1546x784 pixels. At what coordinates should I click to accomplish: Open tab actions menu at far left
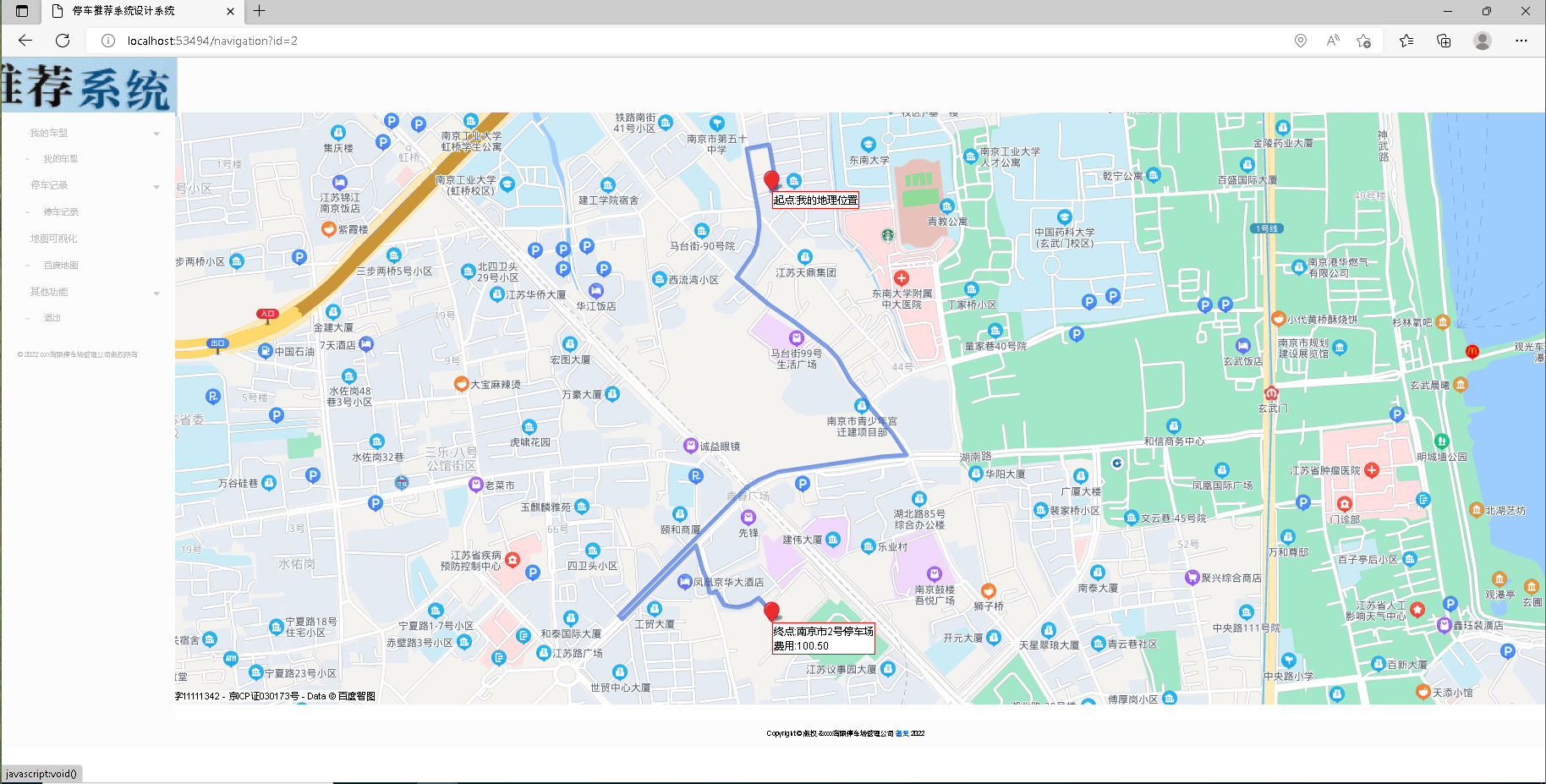pyautogui.click(x=22, y=11)
